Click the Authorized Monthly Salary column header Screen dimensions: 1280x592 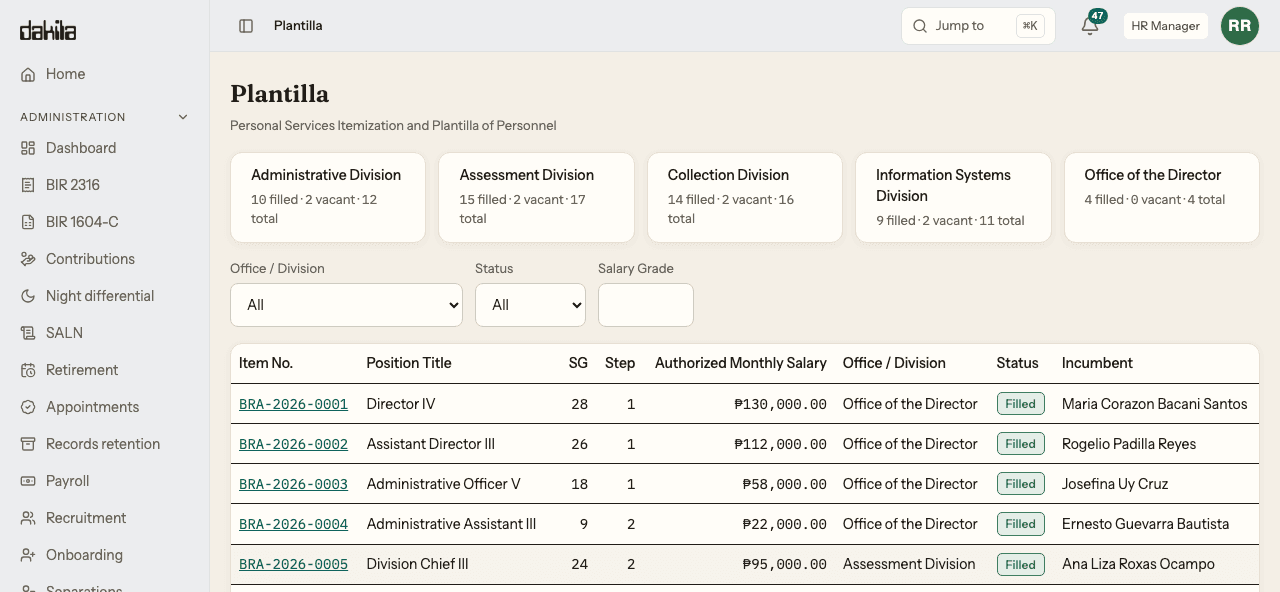(x=741, y=363)
